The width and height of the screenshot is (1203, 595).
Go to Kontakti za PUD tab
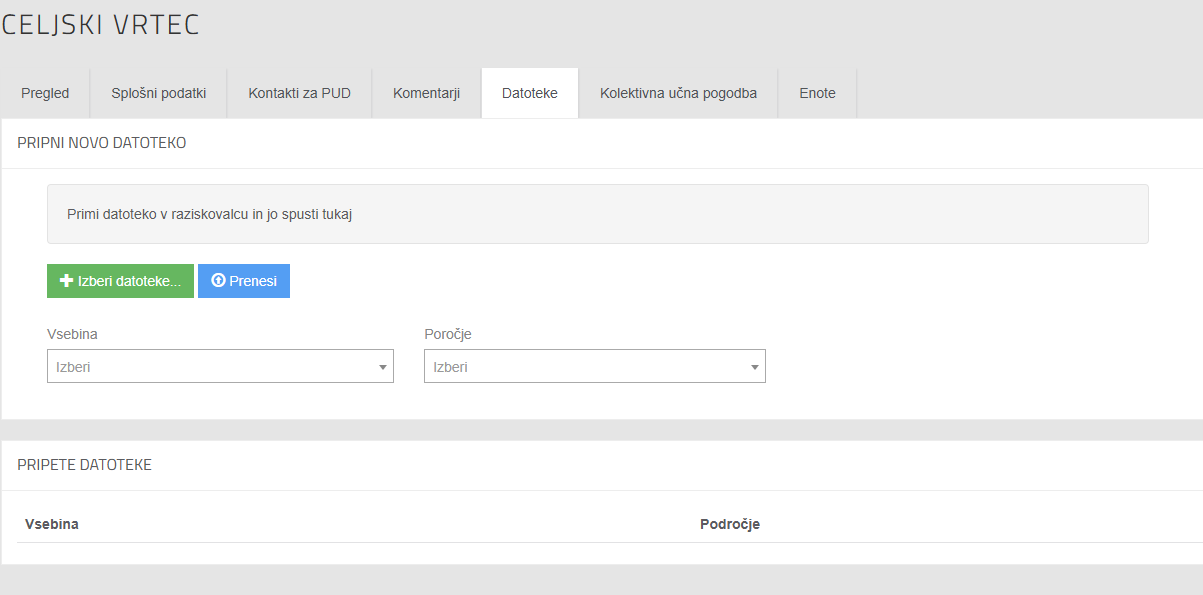[x=300, y=93]
